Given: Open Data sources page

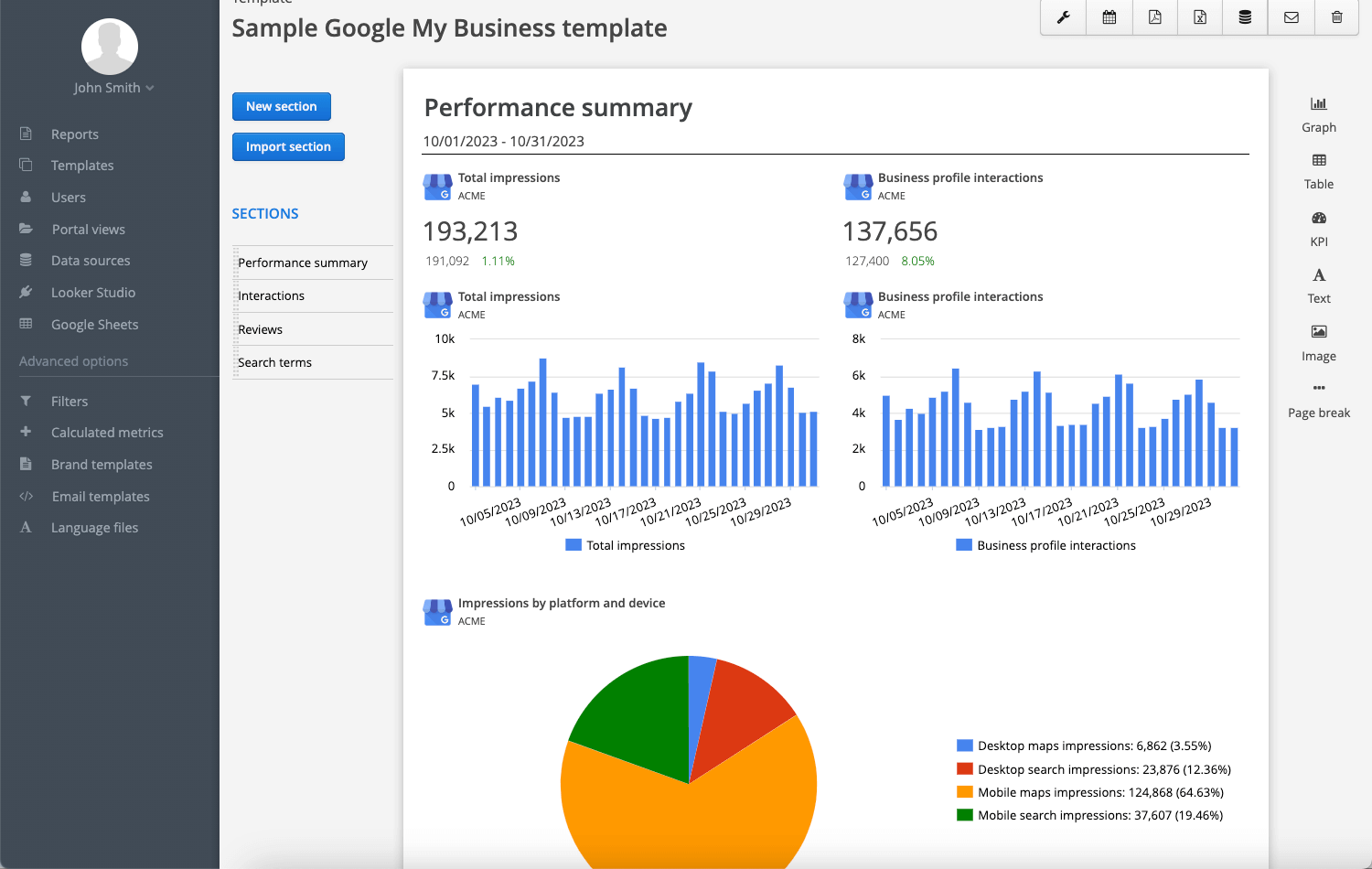Looking at the screenshot, I should [91, 261].
